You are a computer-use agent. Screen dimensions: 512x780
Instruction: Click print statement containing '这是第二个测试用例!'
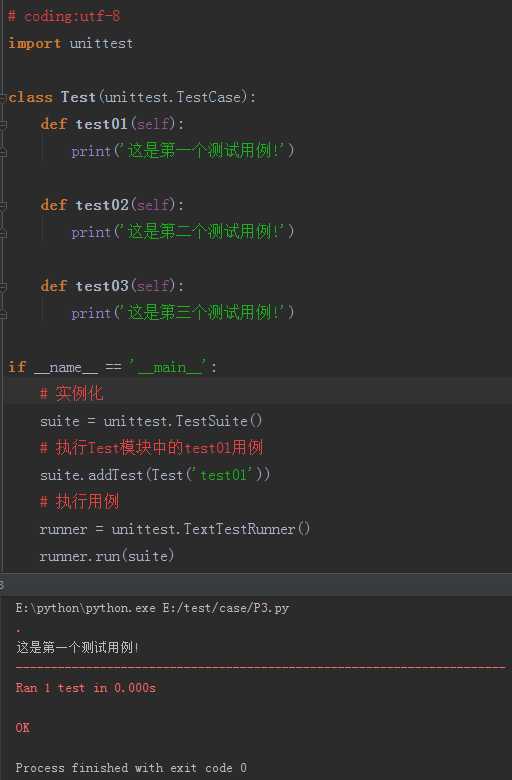[x=183, y=232]
